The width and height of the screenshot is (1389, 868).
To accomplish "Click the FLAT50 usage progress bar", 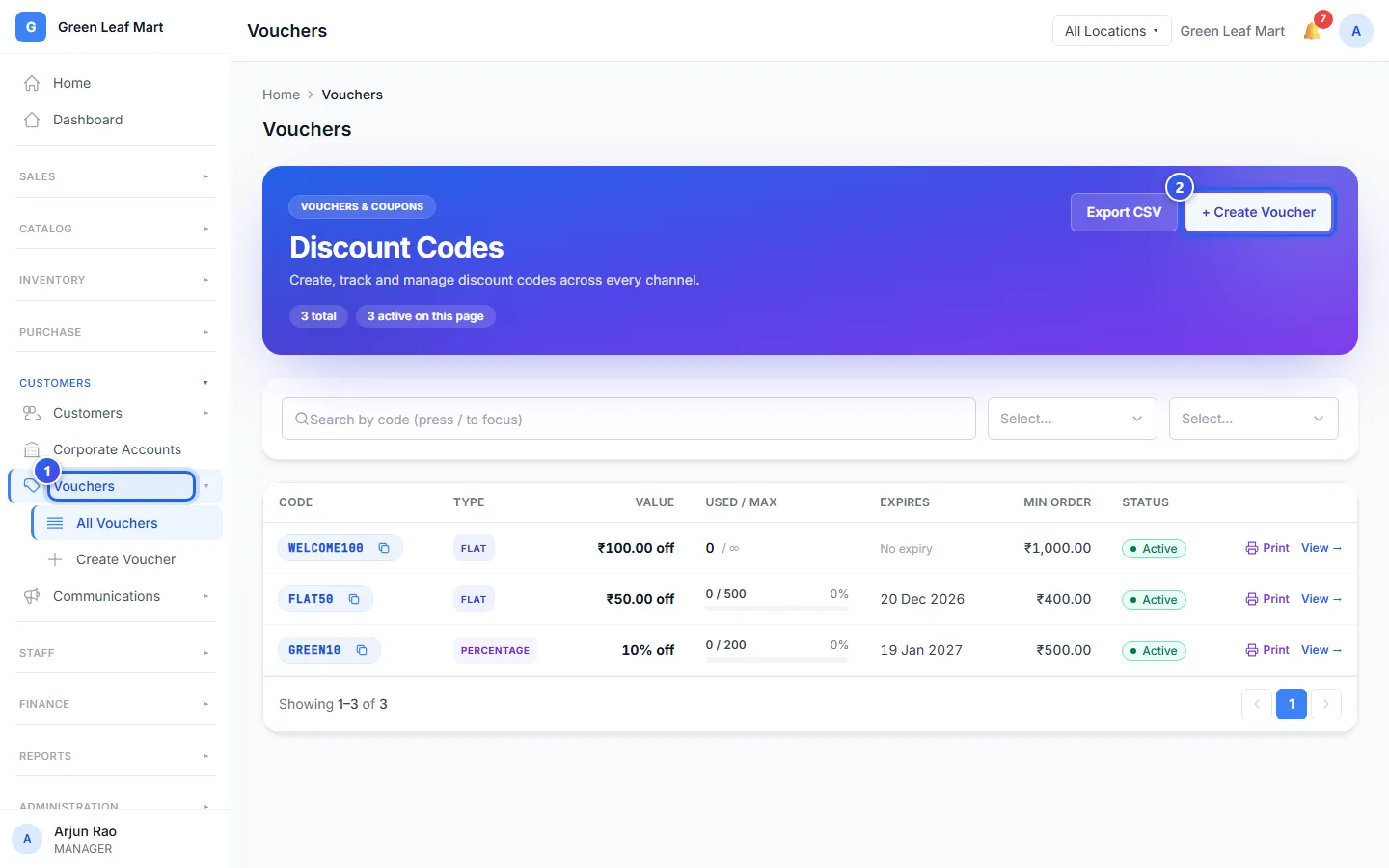I will coord(777,608).
